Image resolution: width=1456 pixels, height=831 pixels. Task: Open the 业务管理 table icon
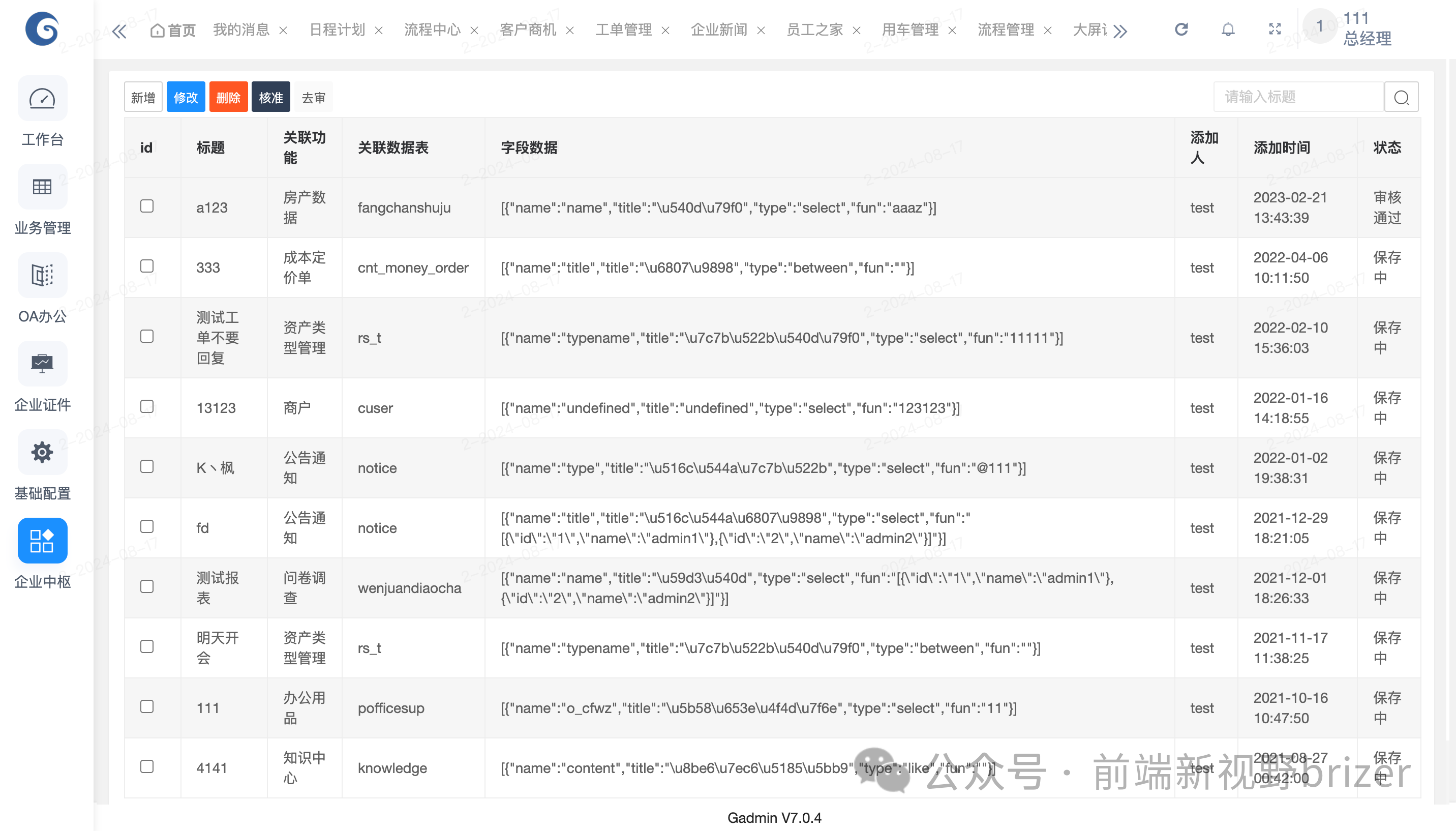(42, 187)
